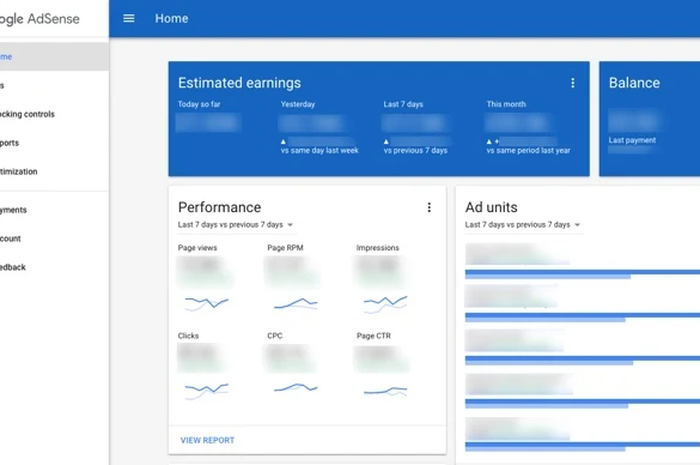Open Account in the sidebar
The image size is (700, 465).
[54, 238]
